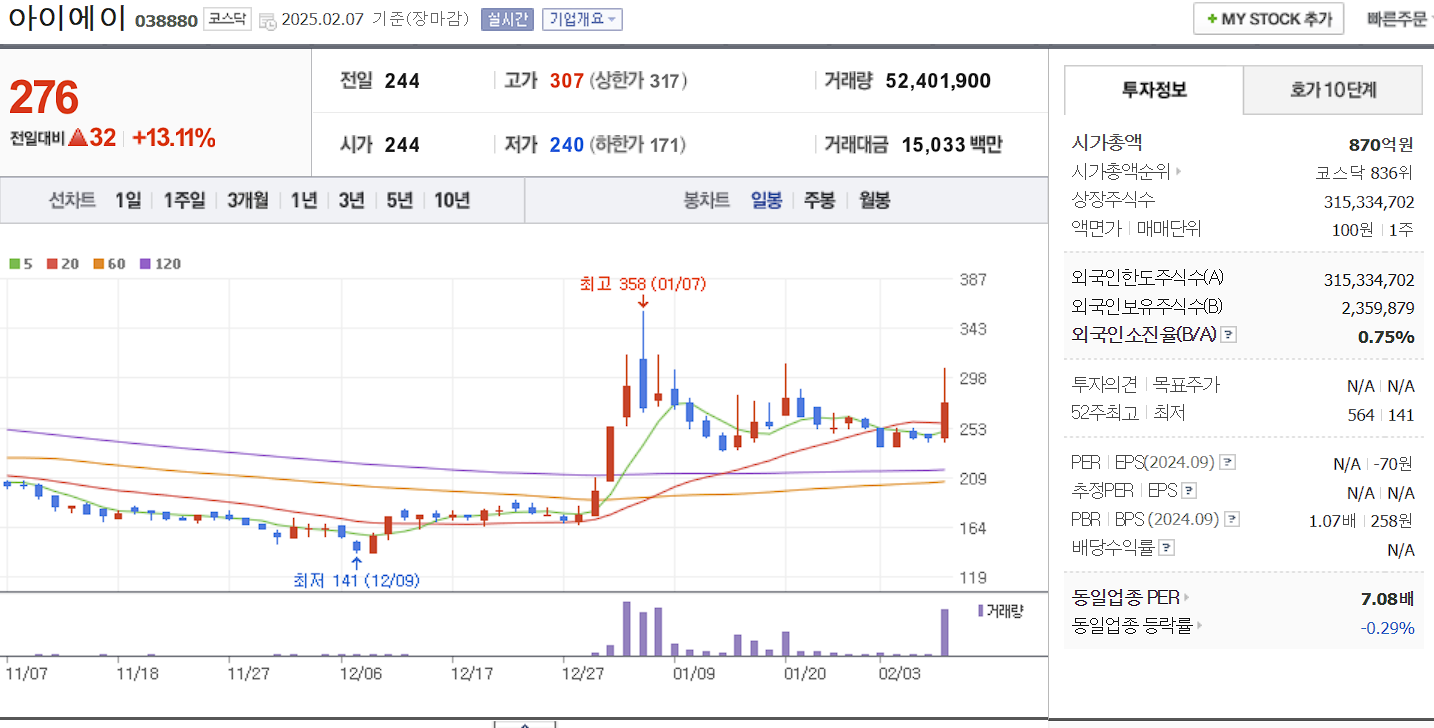This screenshot has height=728, width=1434.
Task: Switch to the 호가 10단계 tab
Action: pyautogui.click(x=1332, y=89)
